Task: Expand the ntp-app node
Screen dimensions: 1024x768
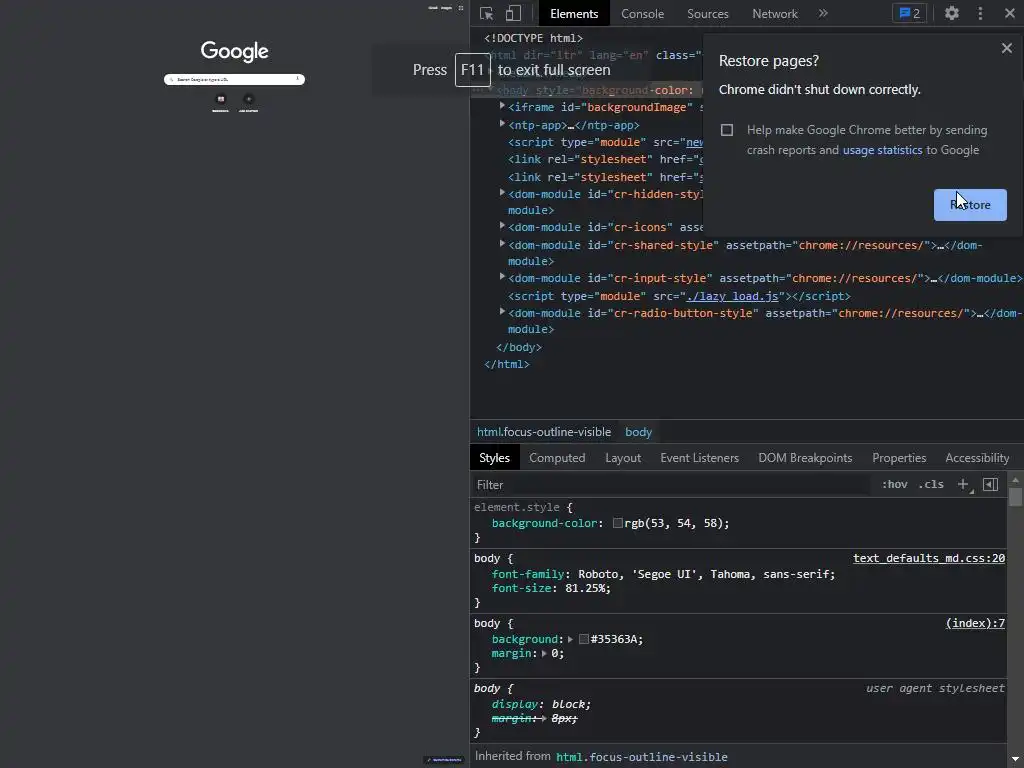Action: point(502,123)
